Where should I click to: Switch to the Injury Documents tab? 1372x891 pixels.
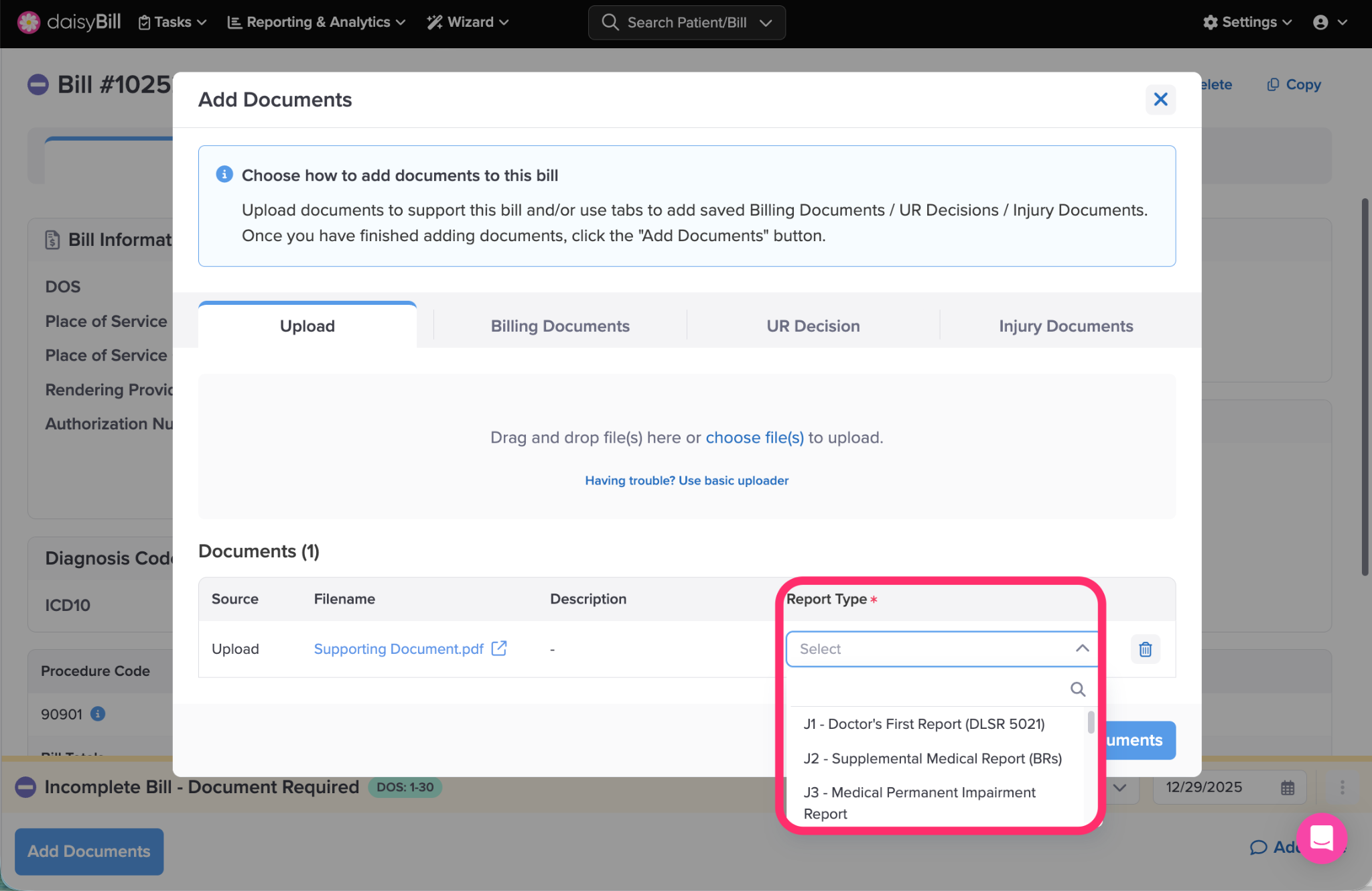pyautogui.click(x=1066, y=326)
